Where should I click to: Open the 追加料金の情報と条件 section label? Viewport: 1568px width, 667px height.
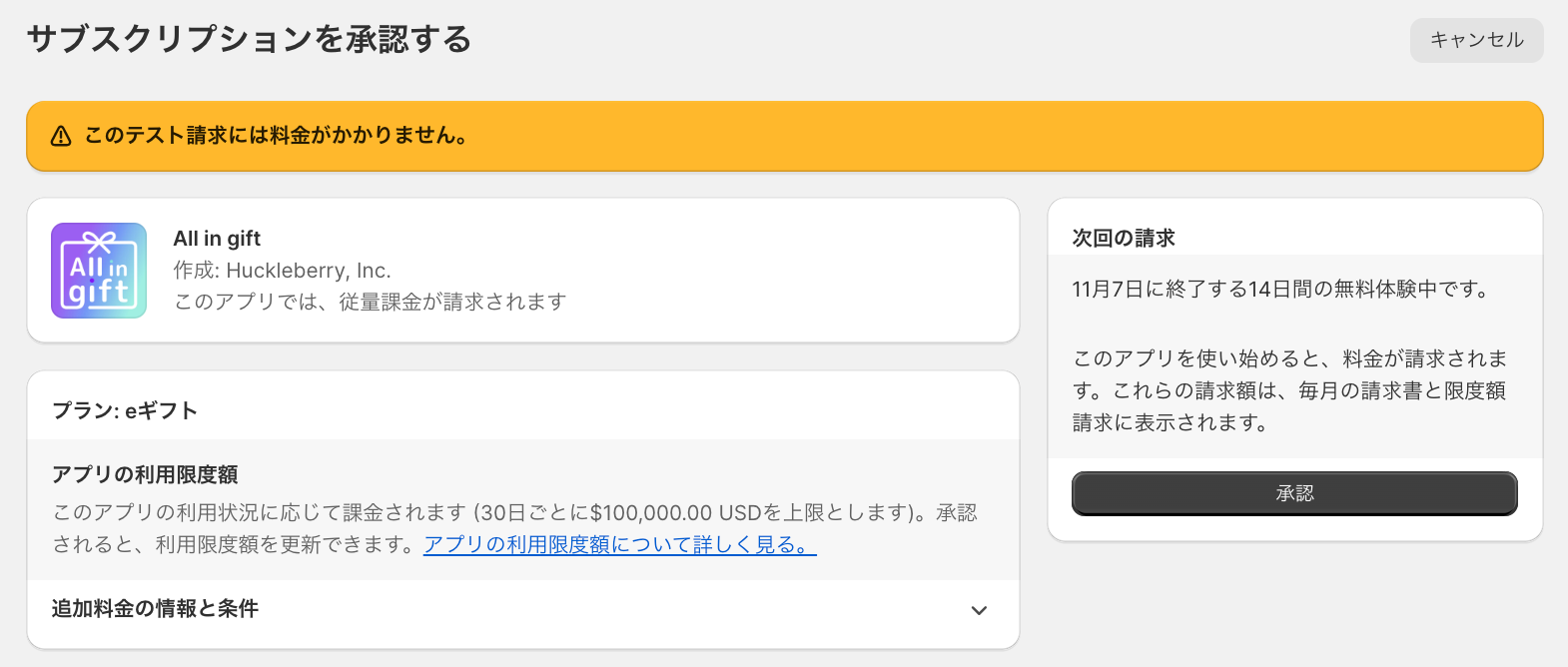coord(155,609)
